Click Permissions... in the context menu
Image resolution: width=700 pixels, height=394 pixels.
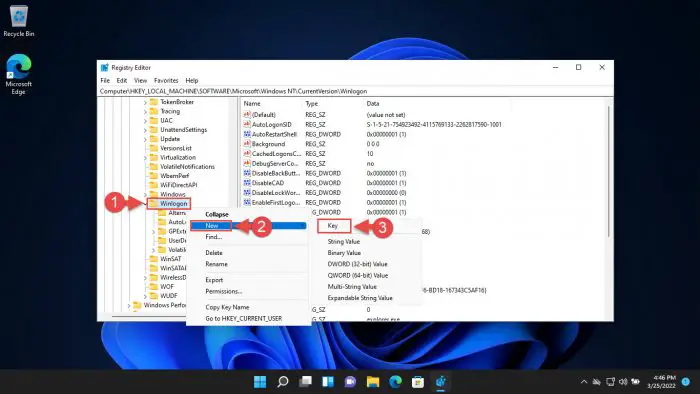[x=224, y=291]
